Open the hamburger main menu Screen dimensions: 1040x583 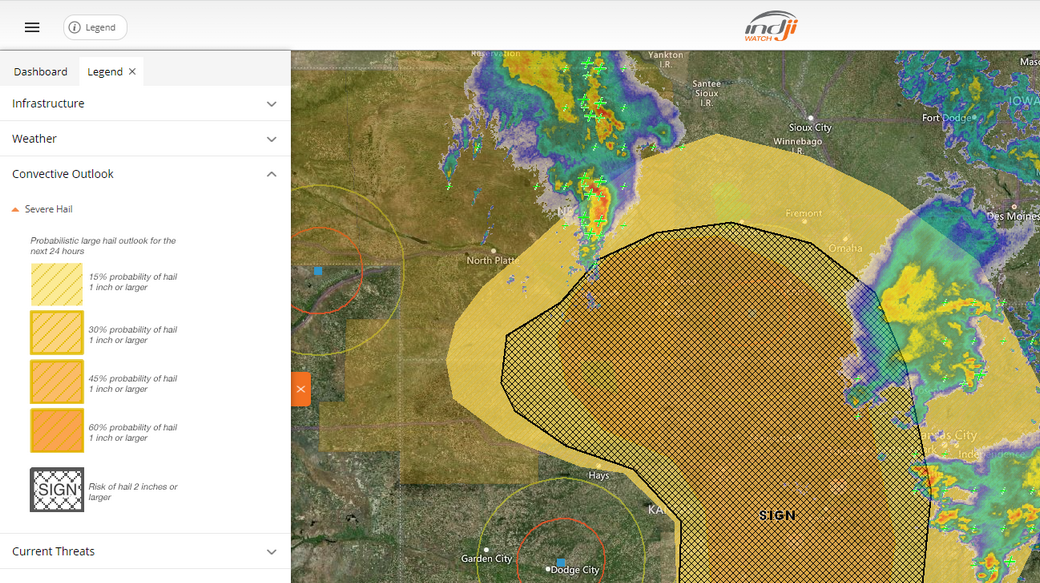point(32,27)
